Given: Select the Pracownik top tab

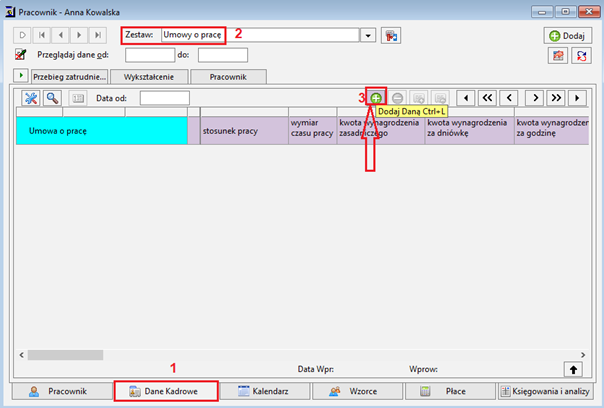Looking at the screenshot, I should [228, 77].
